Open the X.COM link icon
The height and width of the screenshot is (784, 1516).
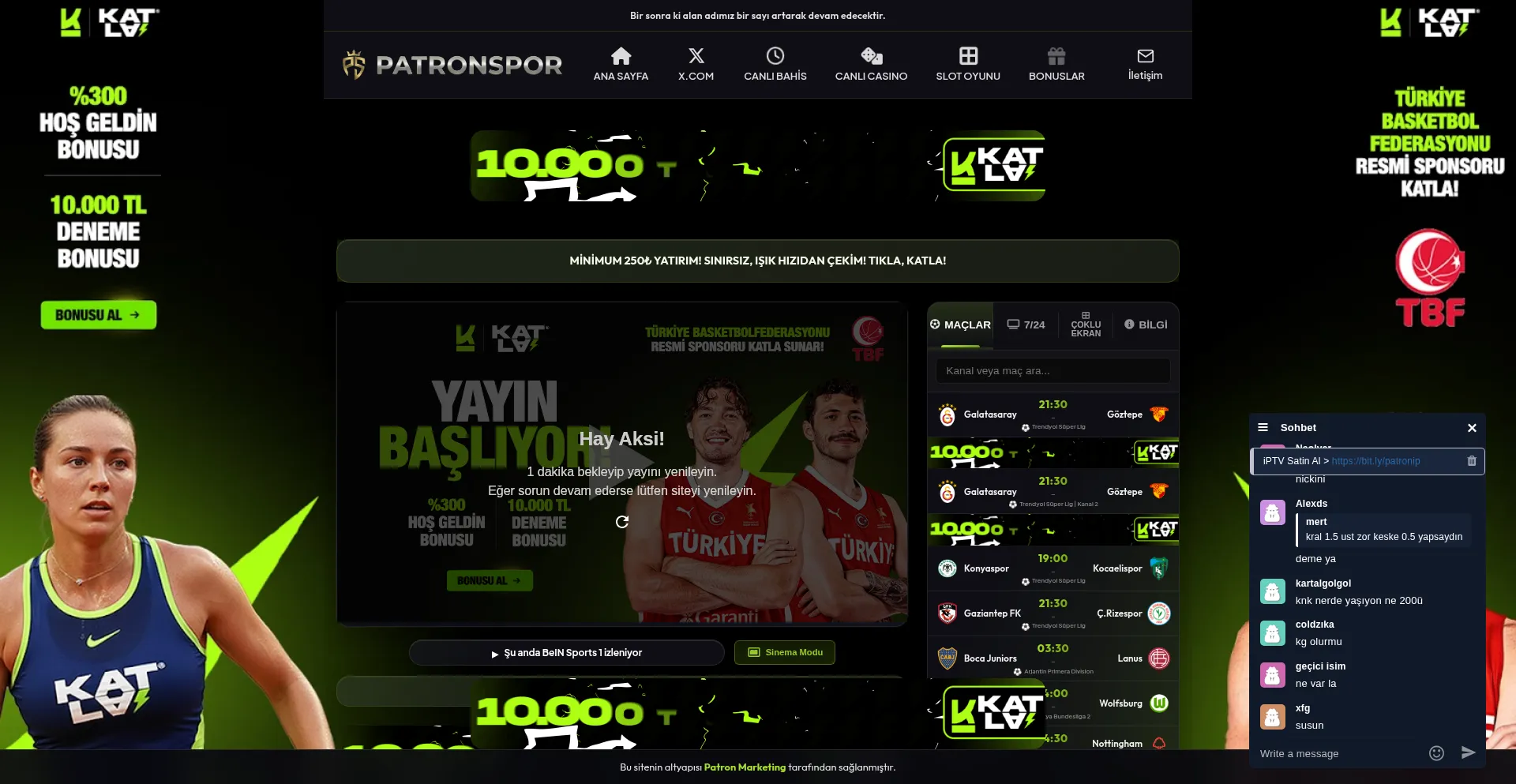(x=696, y=56)
